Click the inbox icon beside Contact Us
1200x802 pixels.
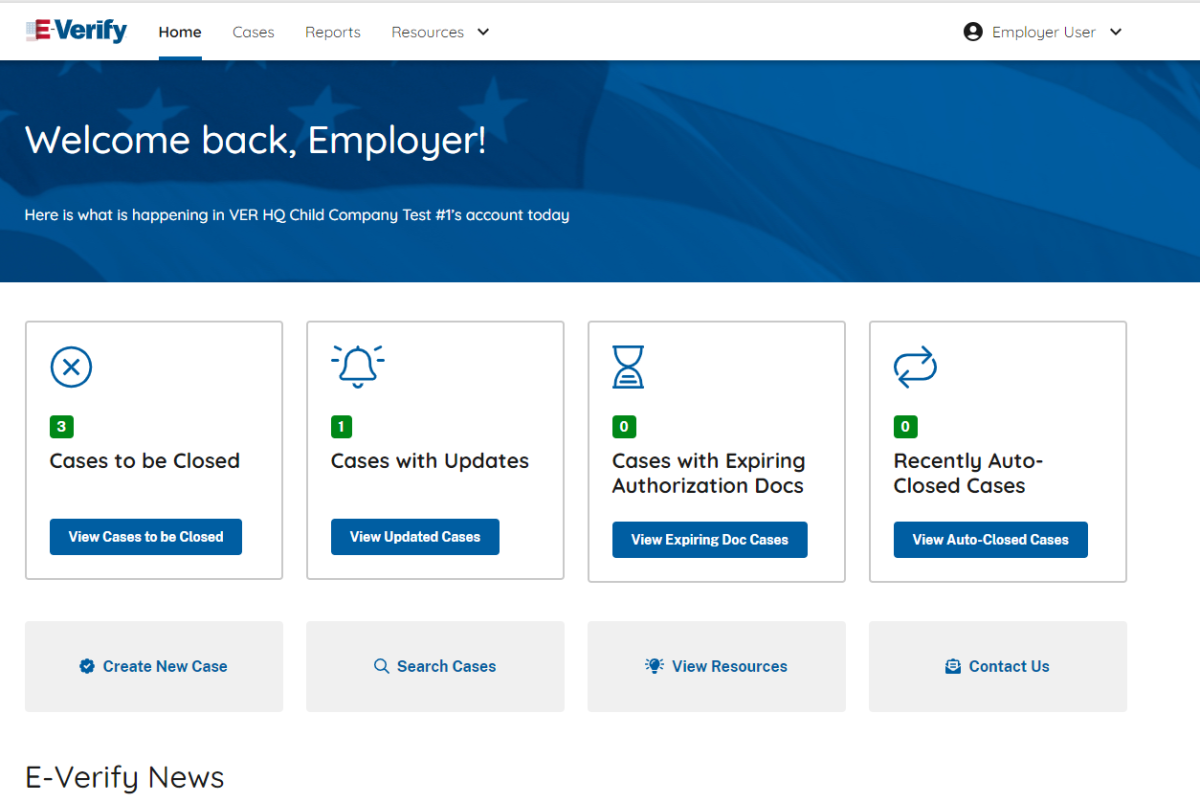[x=953, y=666]
